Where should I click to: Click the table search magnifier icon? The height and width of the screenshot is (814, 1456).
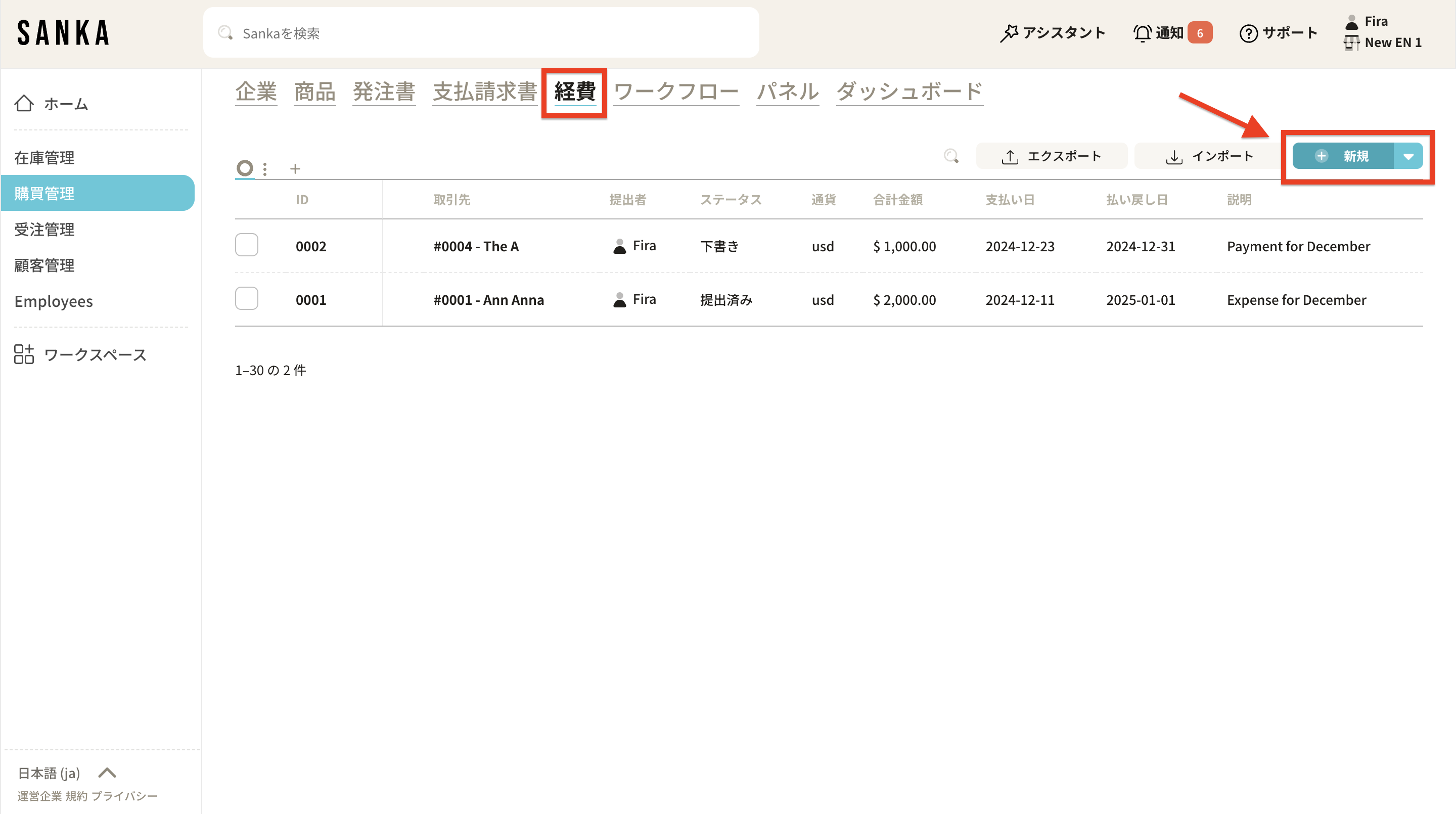[951, 156]
